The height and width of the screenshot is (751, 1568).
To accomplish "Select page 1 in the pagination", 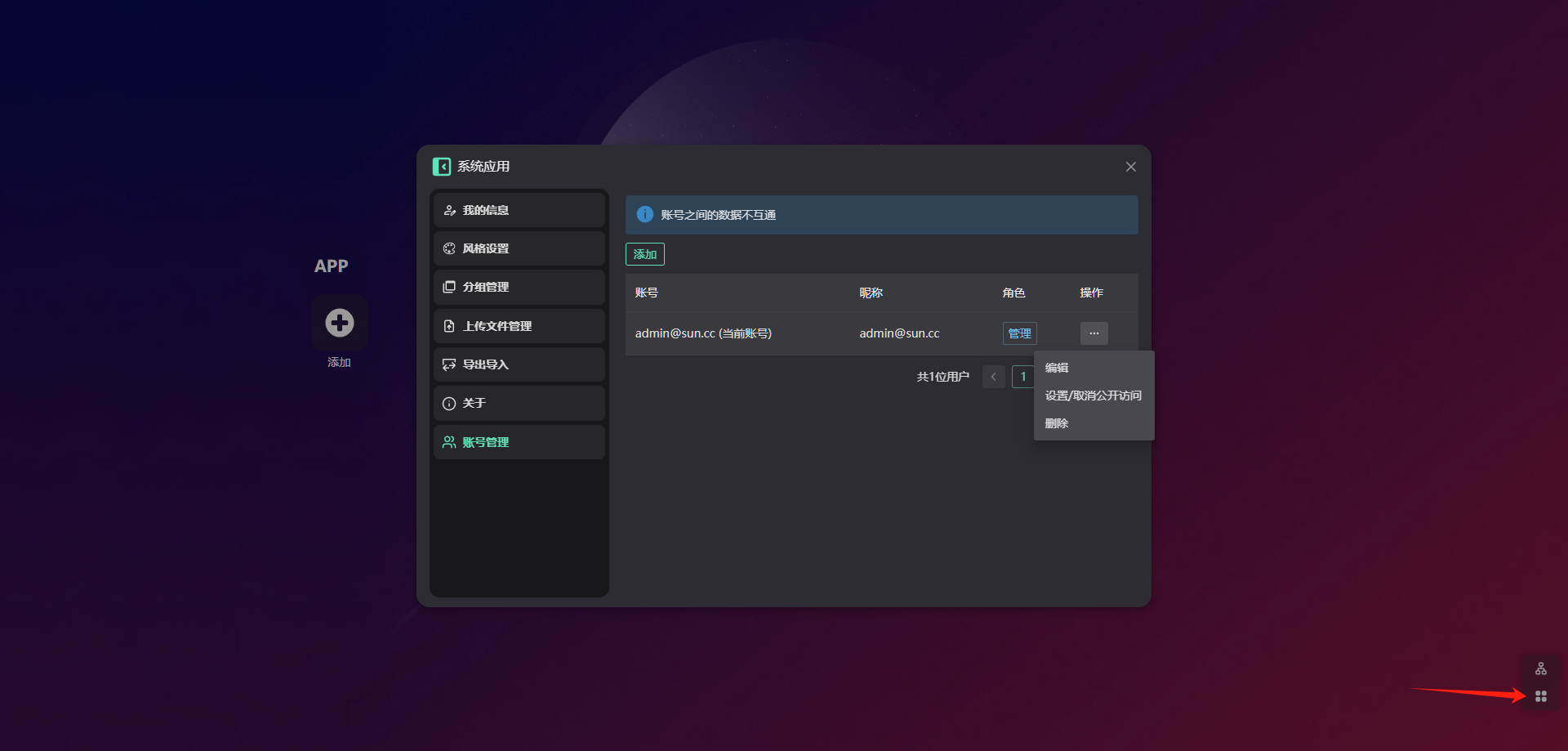I will (1022, 377).
